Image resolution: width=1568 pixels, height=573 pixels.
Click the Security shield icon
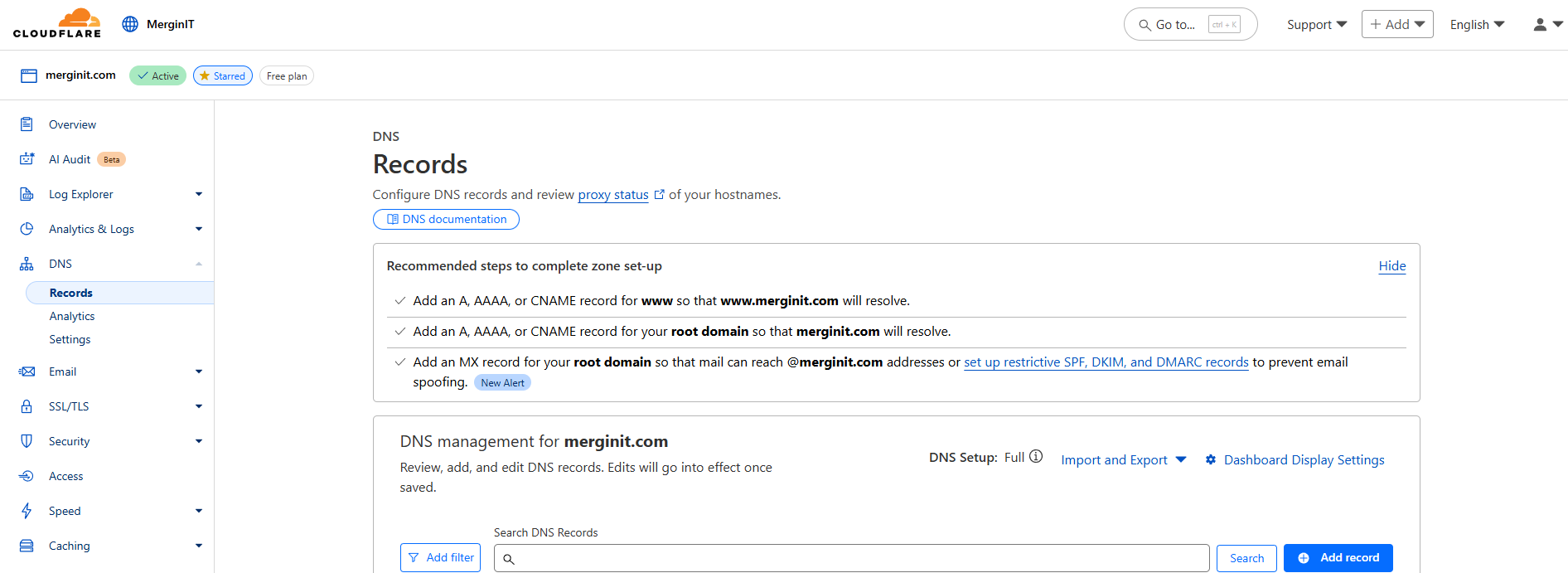[27, 441]
